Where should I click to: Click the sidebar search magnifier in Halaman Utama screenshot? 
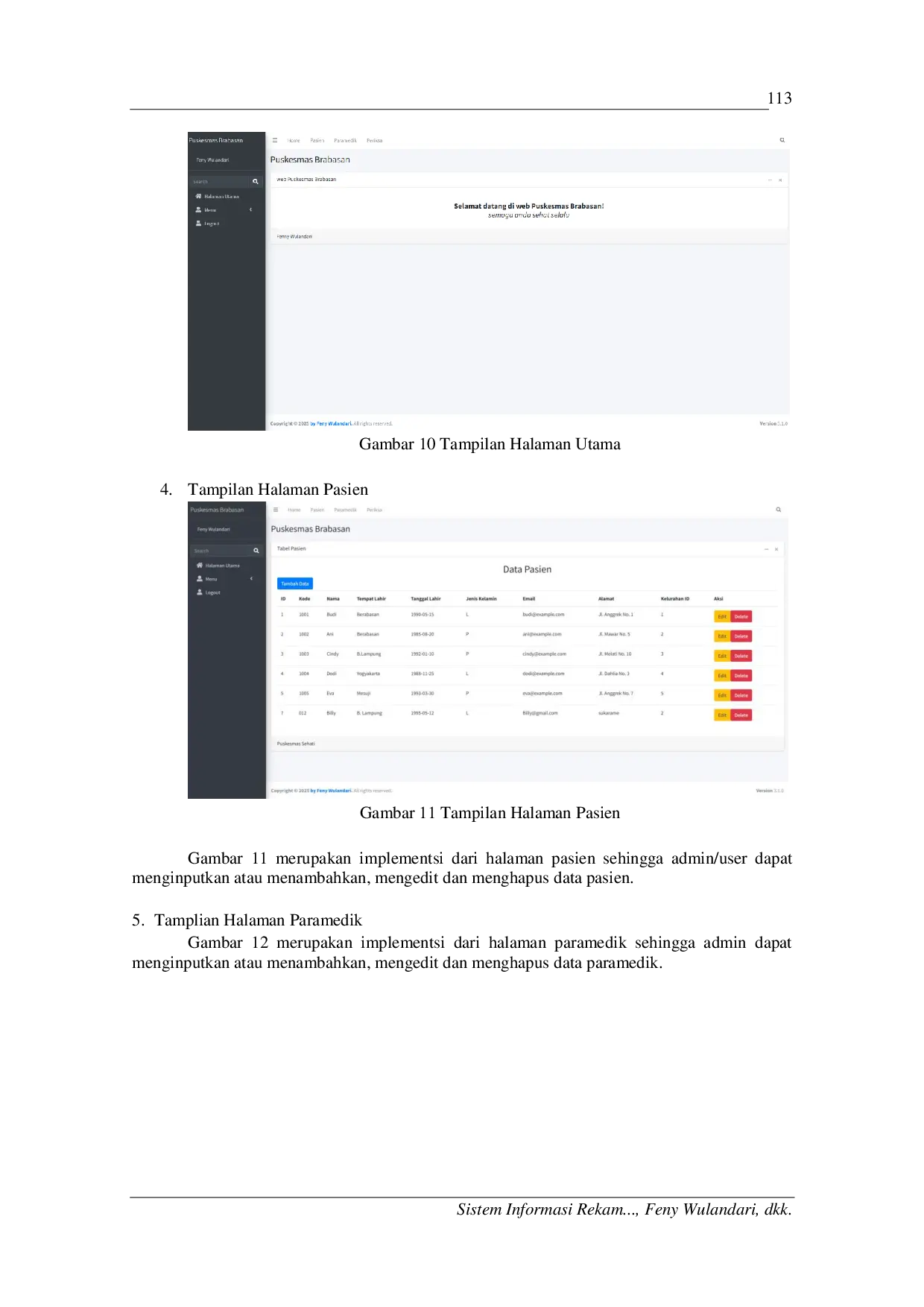point(256,182)
